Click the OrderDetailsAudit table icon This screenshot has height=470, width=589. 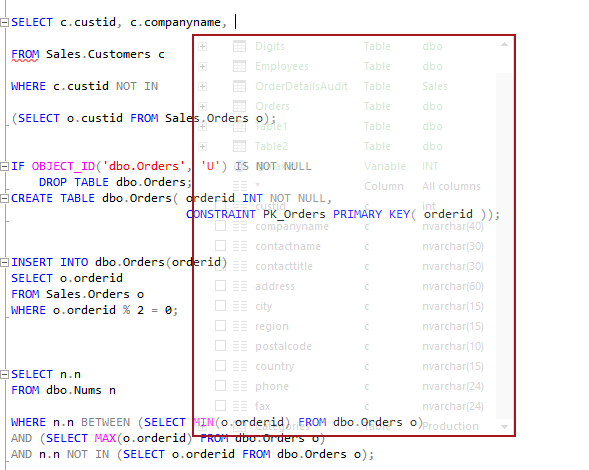239,86
